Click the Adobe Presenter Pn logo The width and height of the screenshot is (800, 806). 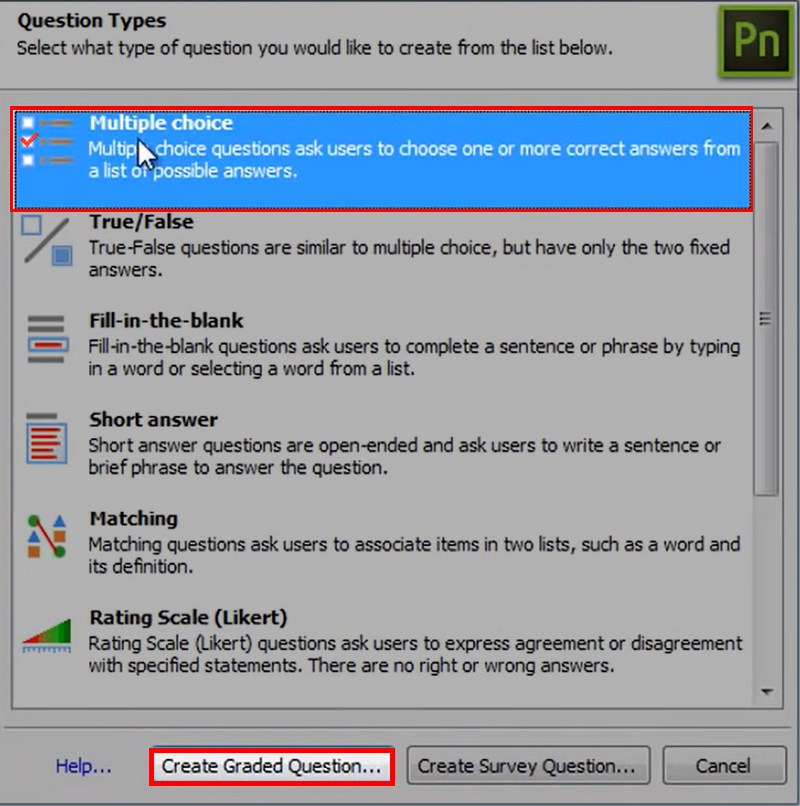point(756,41)
